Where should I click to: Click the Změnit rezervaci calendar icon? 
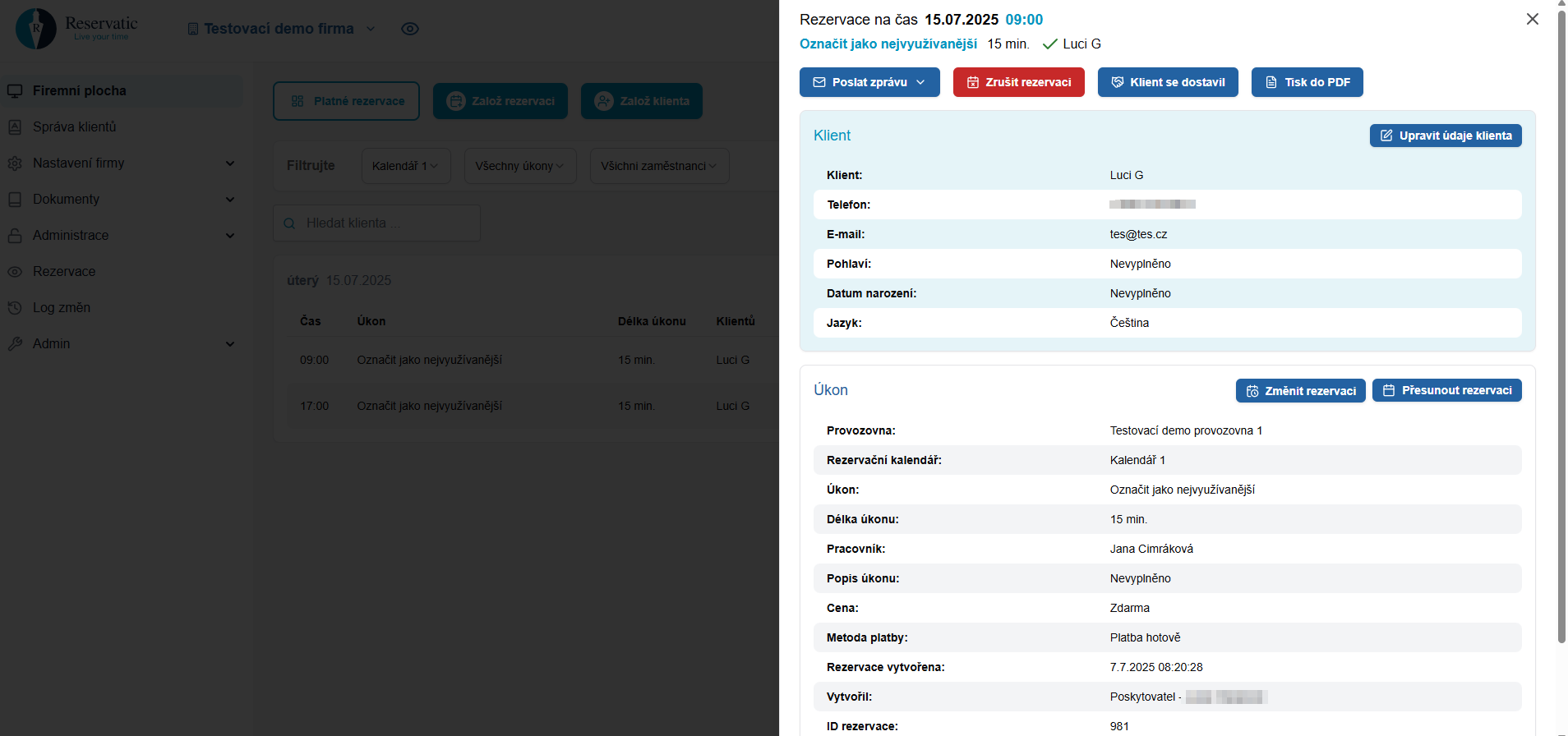[1252, 391]
